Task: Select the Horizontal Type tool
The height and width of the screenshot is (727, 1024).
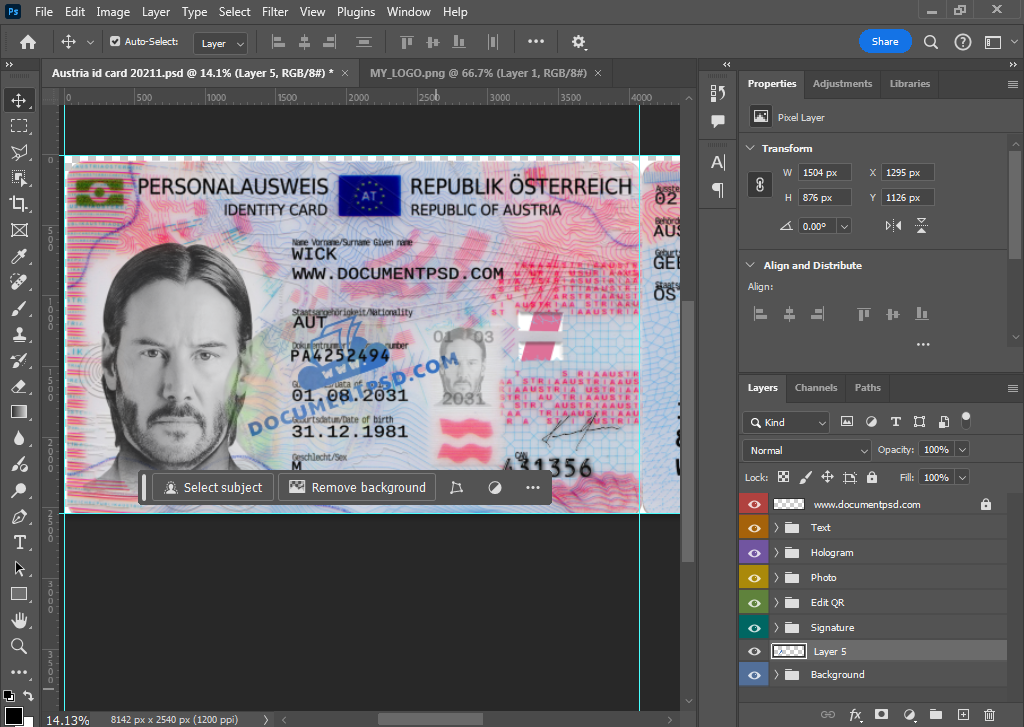Action: point(19,542)
